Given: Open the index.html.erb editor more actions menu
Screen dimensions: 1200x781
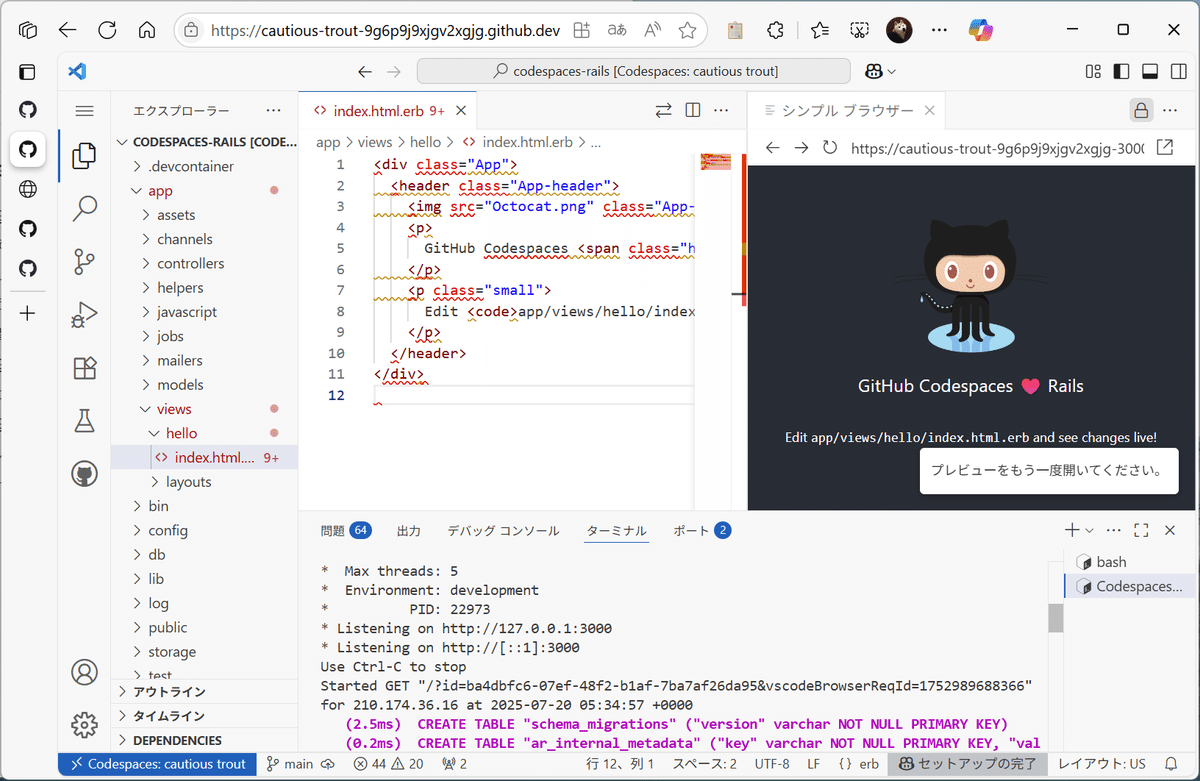Looking at the screenshot, I should [x=722, y=111].
